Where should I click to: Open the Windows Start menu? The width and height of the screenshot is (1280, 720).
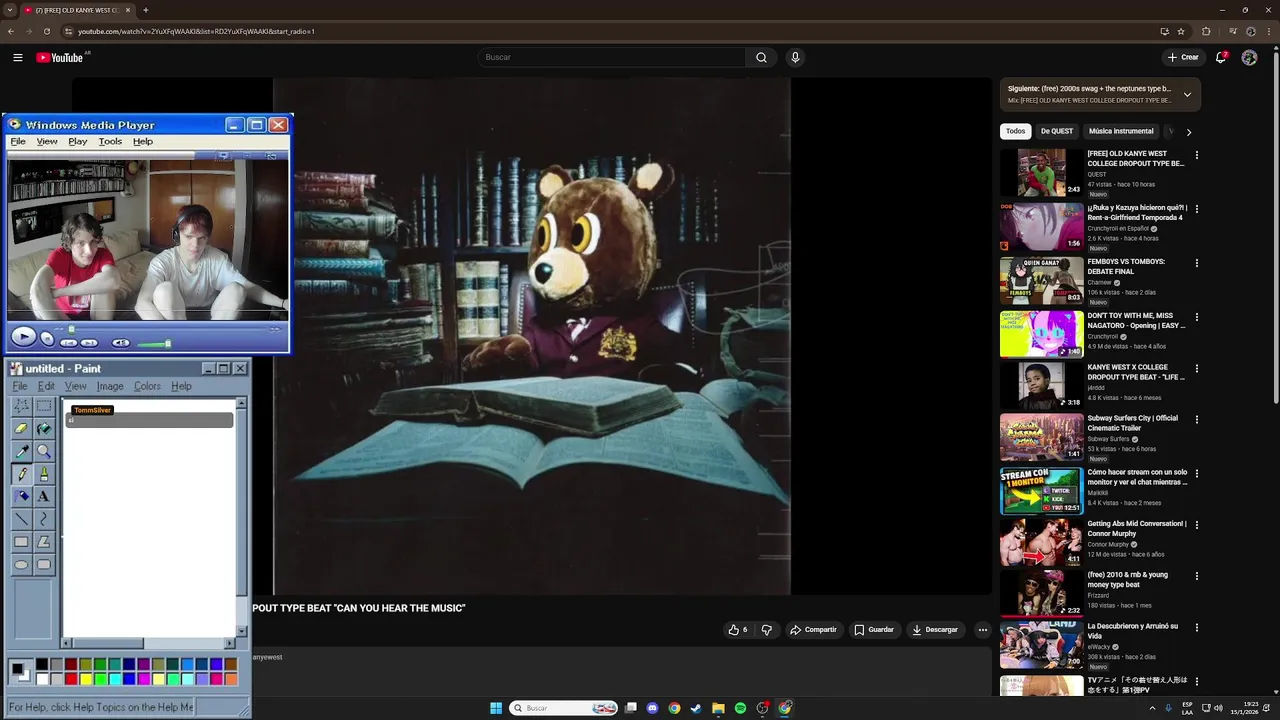(x=496, y=708)
